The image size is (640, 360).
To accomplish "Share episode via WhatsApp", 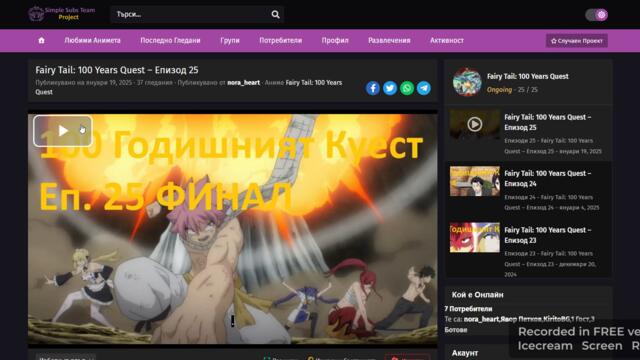I will [x=407, y=88].
